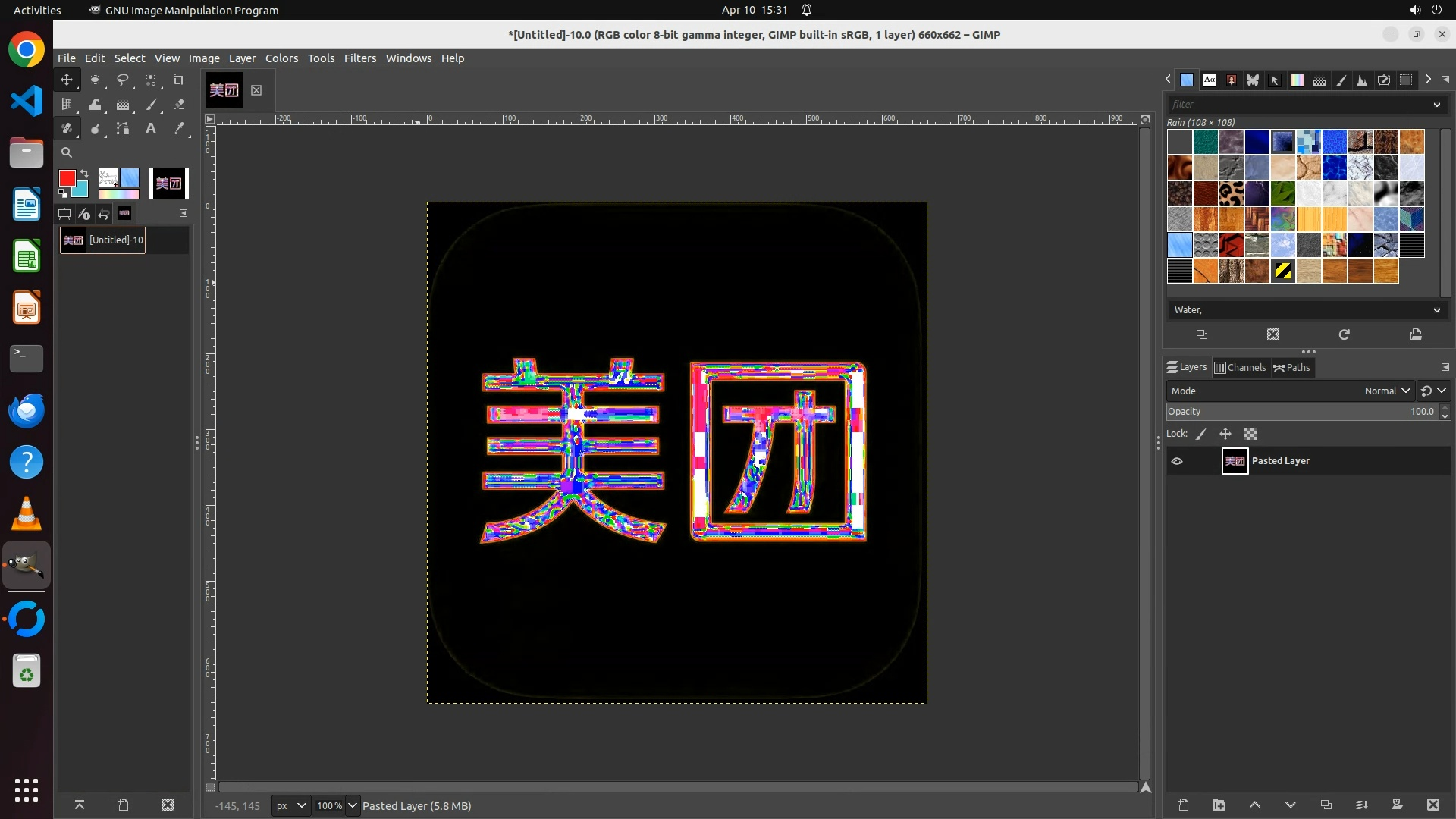Image resolution: width=1456 pixels, height=819 pixels.
Task: Hide the Pasted Layer with the eye icon
Action: tap(1177, 461)
